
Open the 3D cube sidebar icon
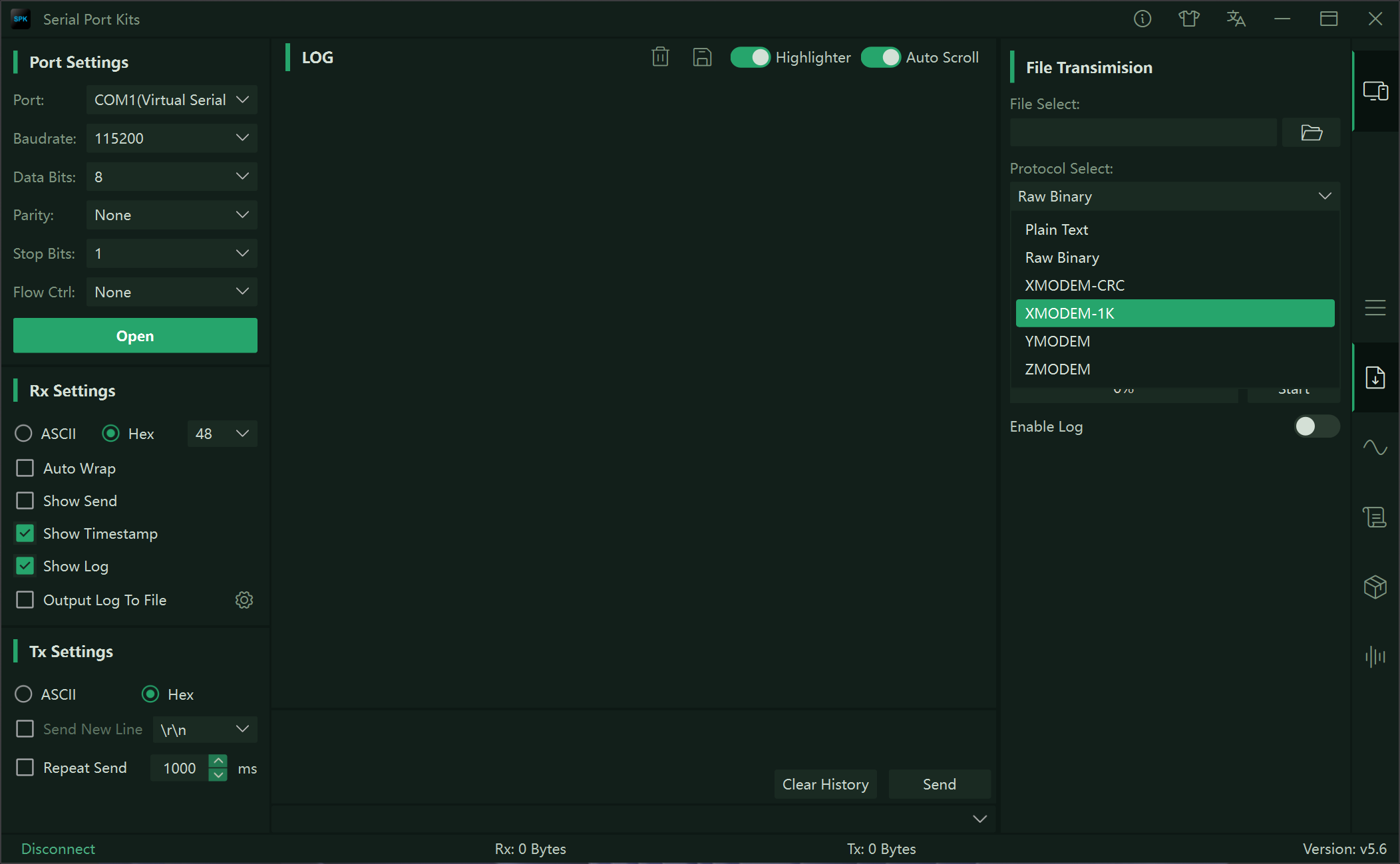point(1375,587)
